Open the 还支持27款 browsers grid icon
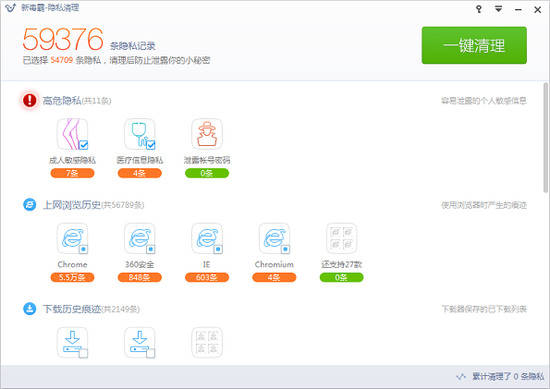550x389 pixels. (x=342, y=239)
